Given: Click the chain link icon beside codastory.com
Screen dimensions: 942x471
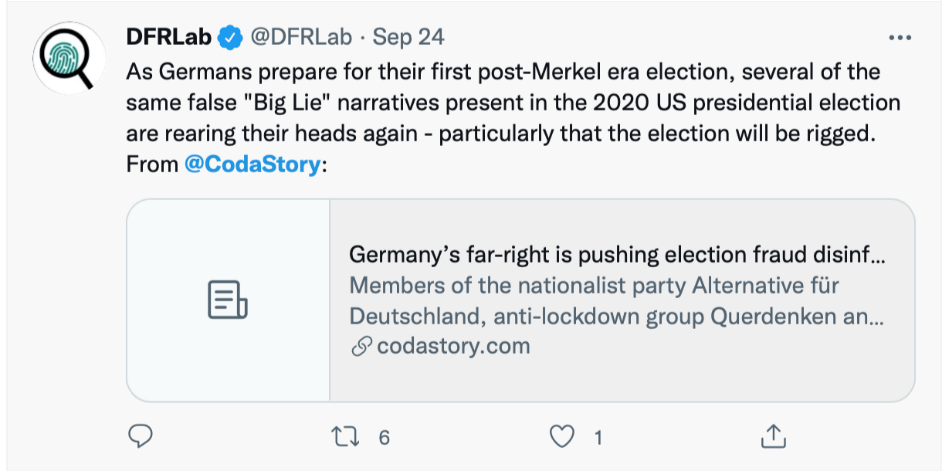Looking at the screenshot, I should coord(360,347).
